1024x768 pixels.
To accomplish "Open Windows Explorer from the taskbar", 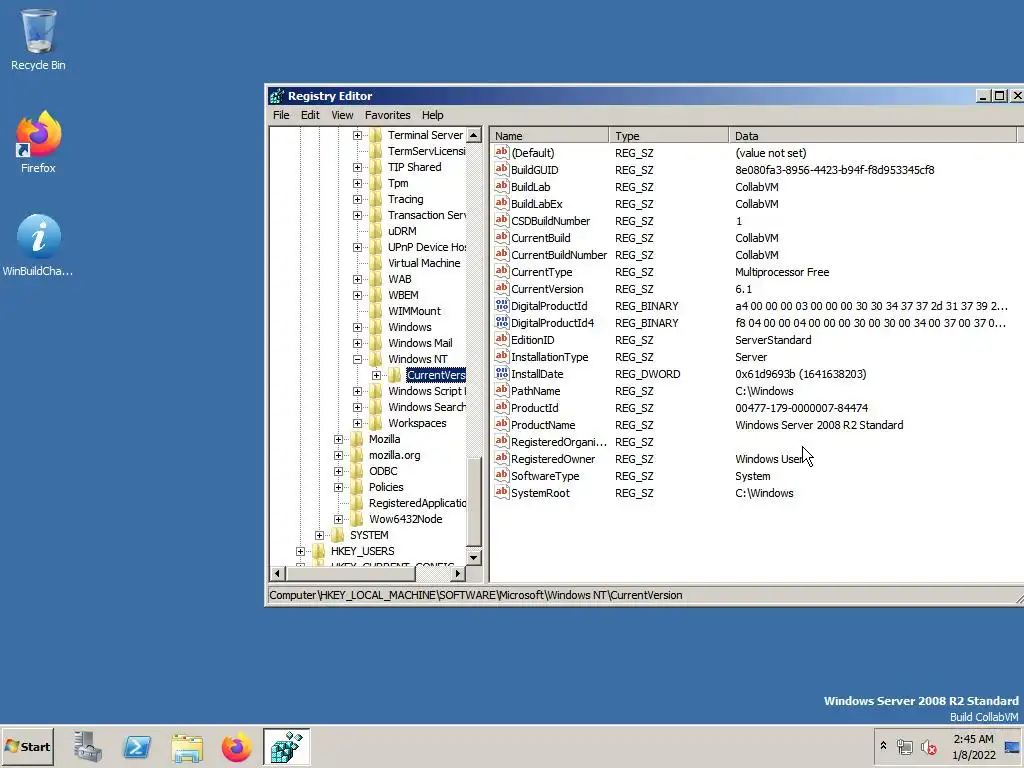I will click(x=187, y=746).
